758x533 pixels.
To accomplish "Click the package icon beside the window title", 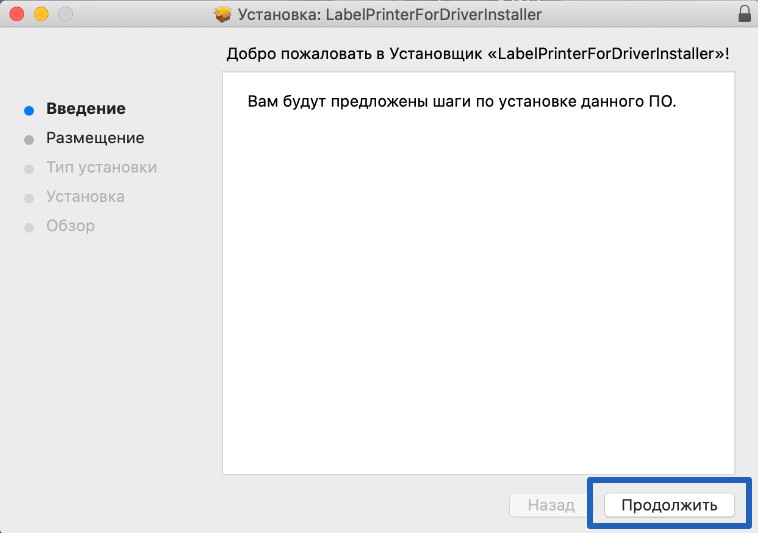I will click(x=223, y=15).
